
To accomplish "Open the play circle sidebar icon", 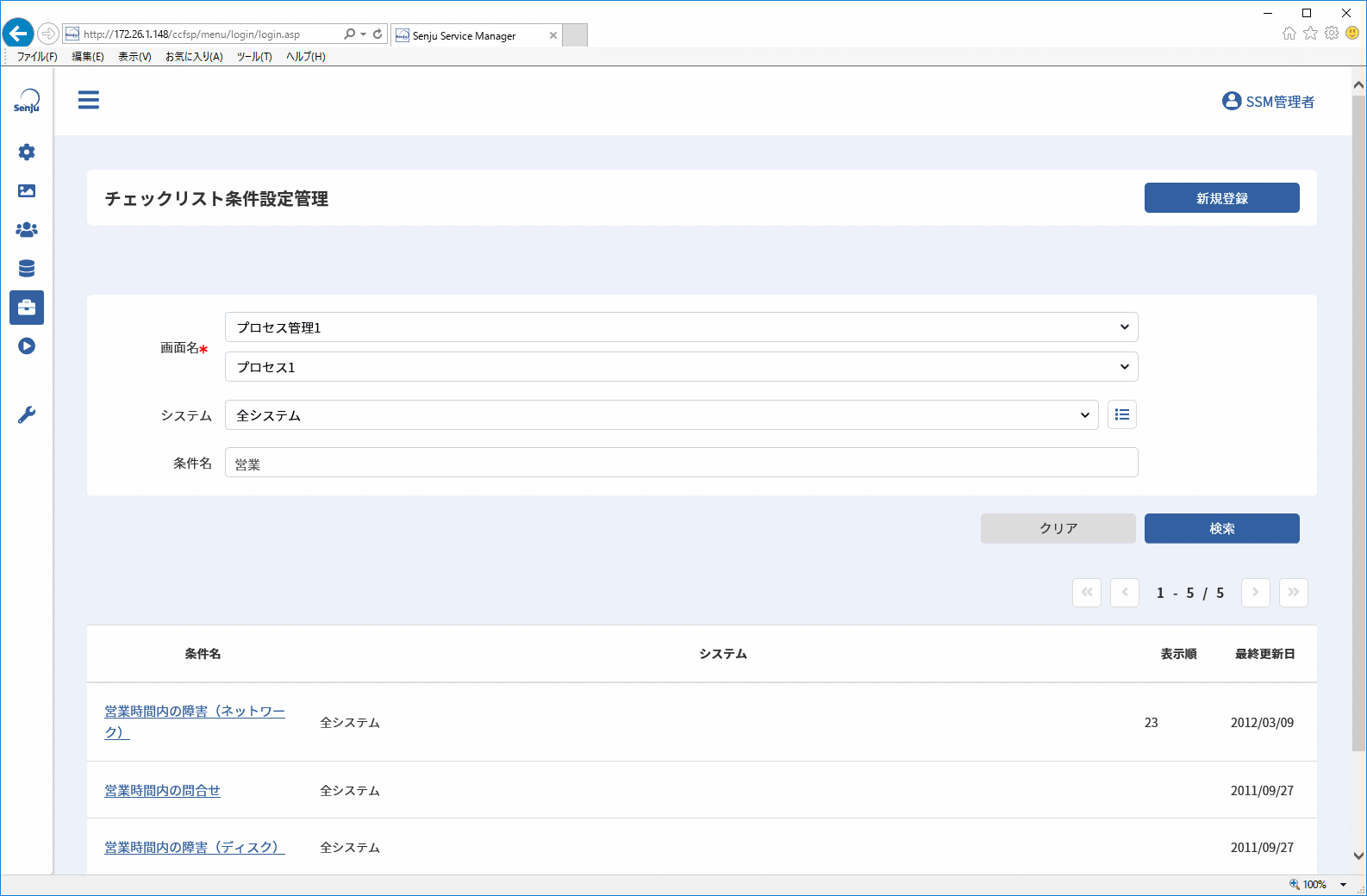I will click(27, 346).
